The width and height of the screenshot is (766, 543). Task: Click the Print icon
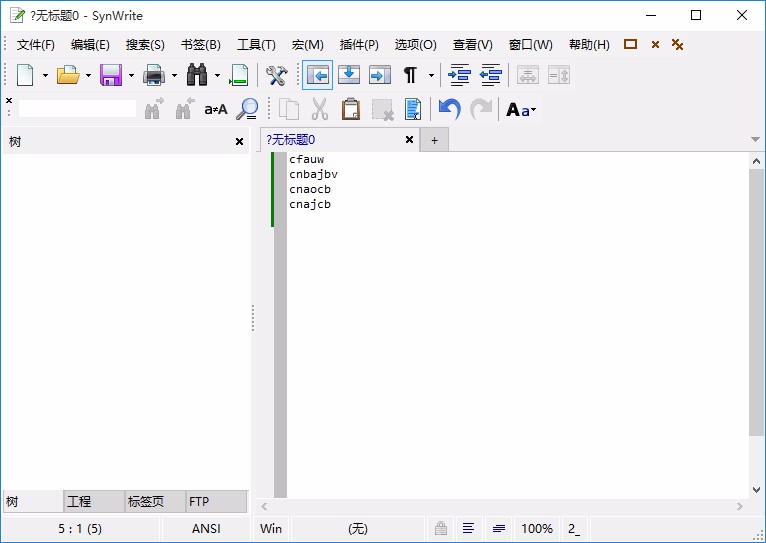(154, 75)
